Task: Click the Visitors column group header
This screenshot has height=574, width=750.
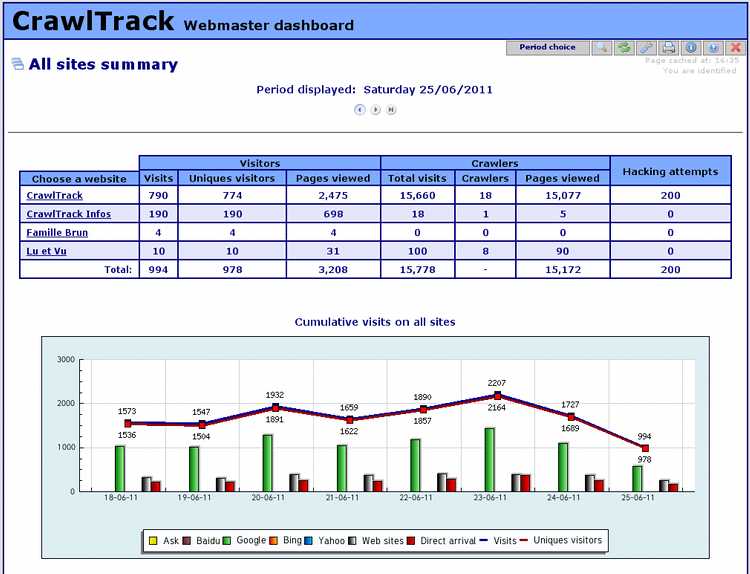Action: pos(260,163)
